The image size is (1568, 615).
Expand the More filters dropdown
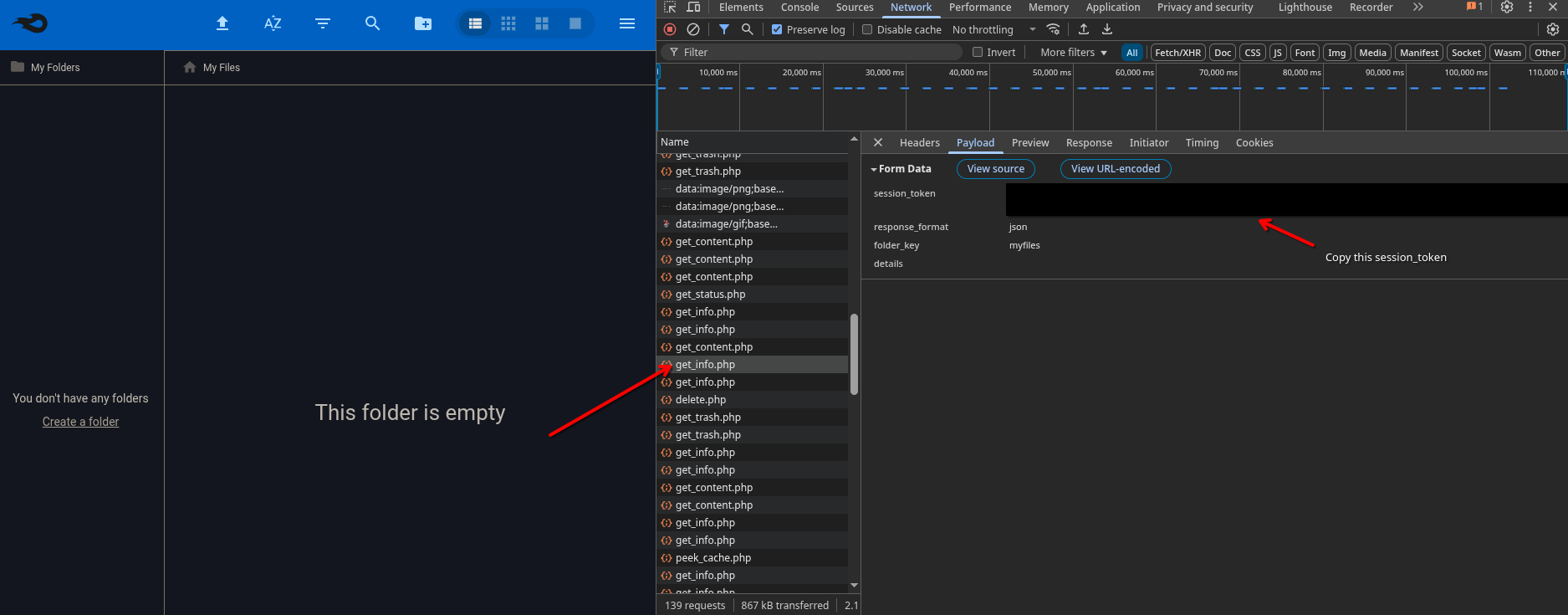pyautogui.click(x=1073, y=52)
